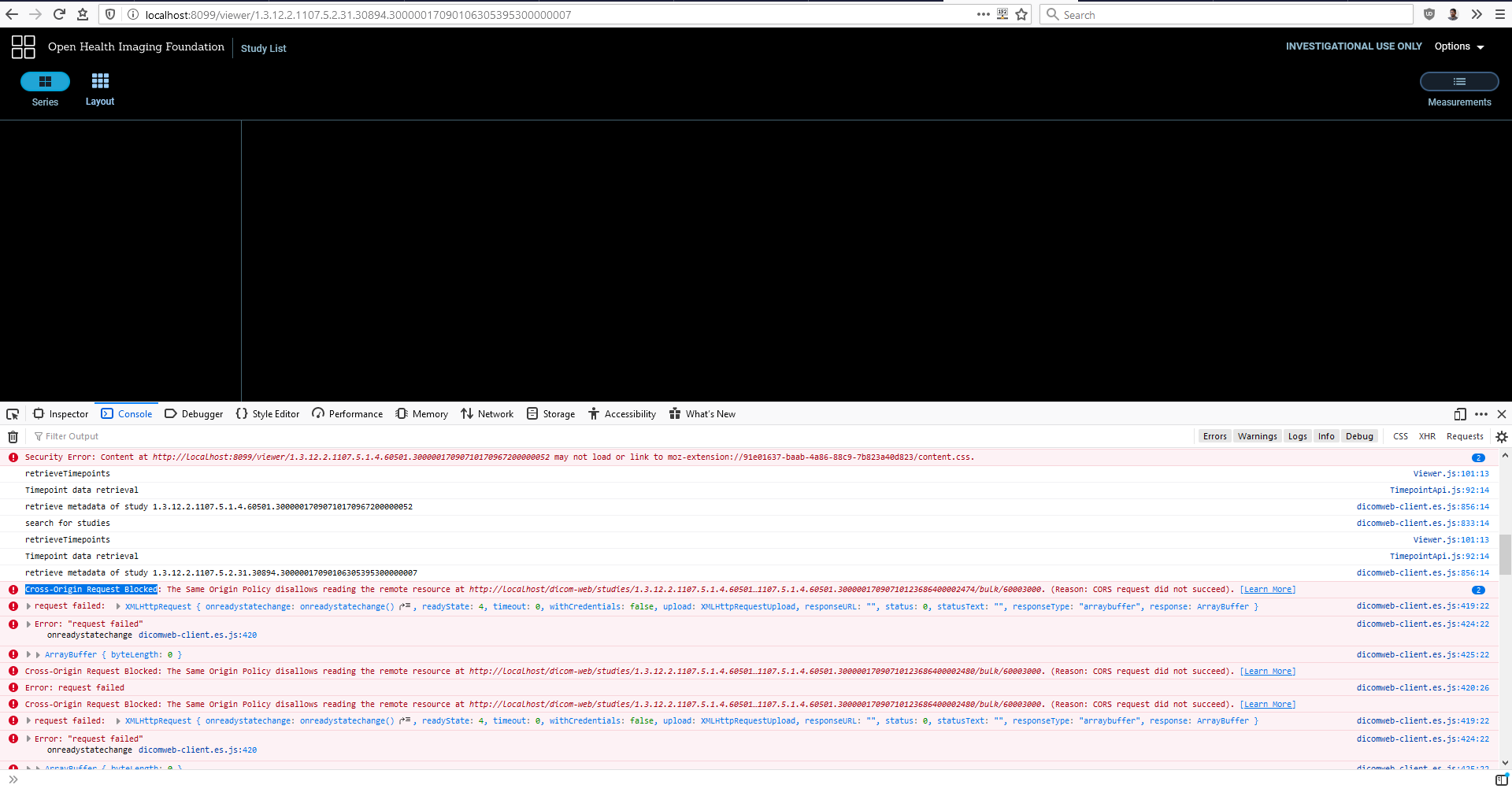The height and width of the screenshot is (796, 1512).
Task: Click the shield icon in address bar
Action: pos(110,14)
